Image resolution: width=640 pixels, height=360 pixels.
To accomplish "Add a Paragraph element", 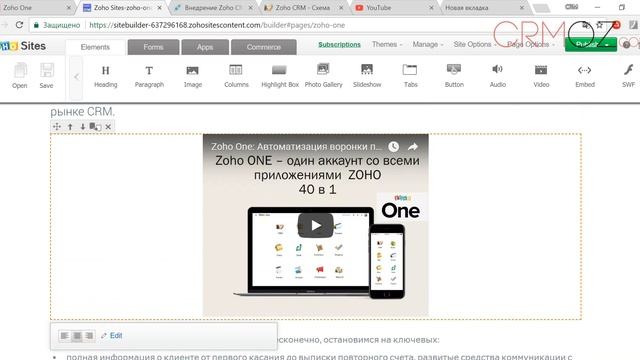I will 149,76.
